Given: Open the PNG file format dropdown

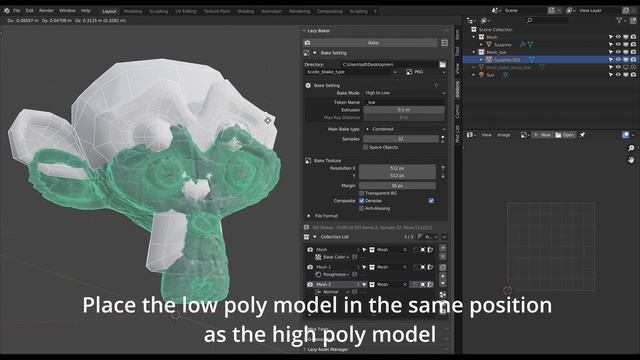Looking at the screenshot, I should click(426, 72).
